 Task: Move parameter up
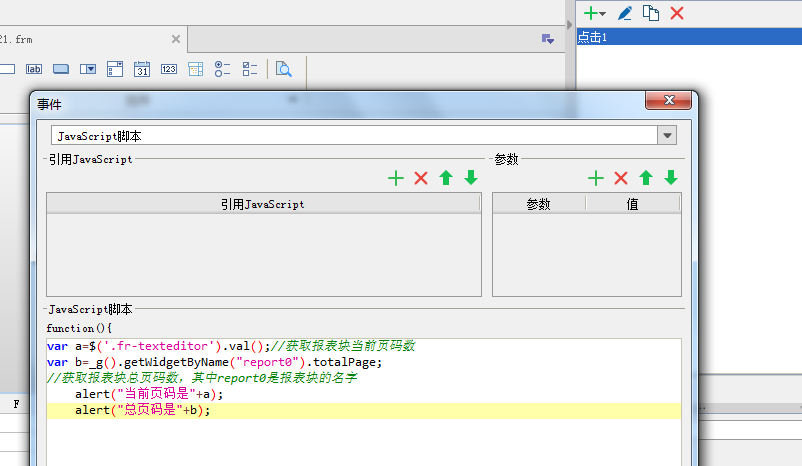tap(646, 178)
